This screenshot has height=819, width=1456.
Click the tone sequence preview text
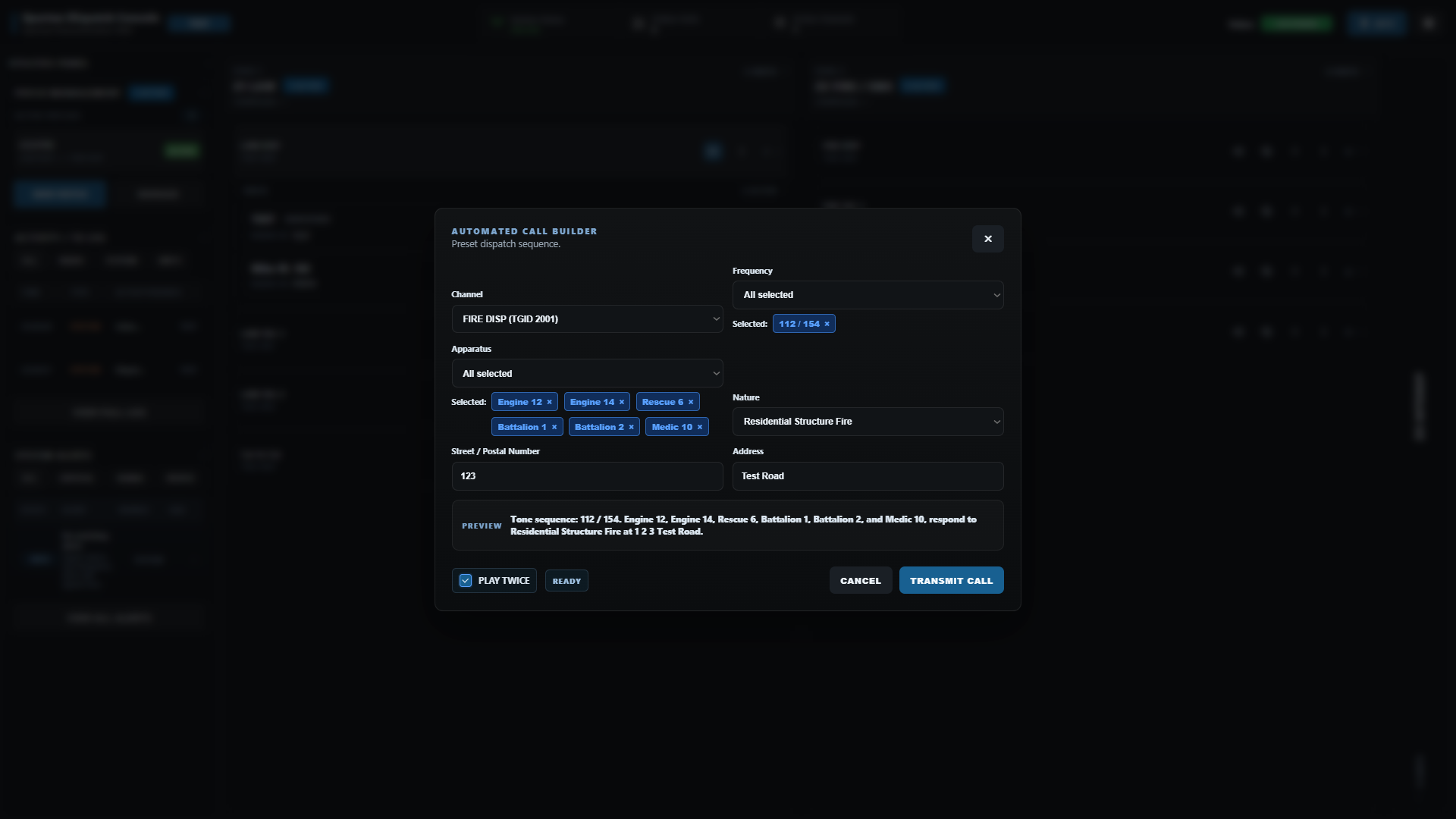(743, 526)
